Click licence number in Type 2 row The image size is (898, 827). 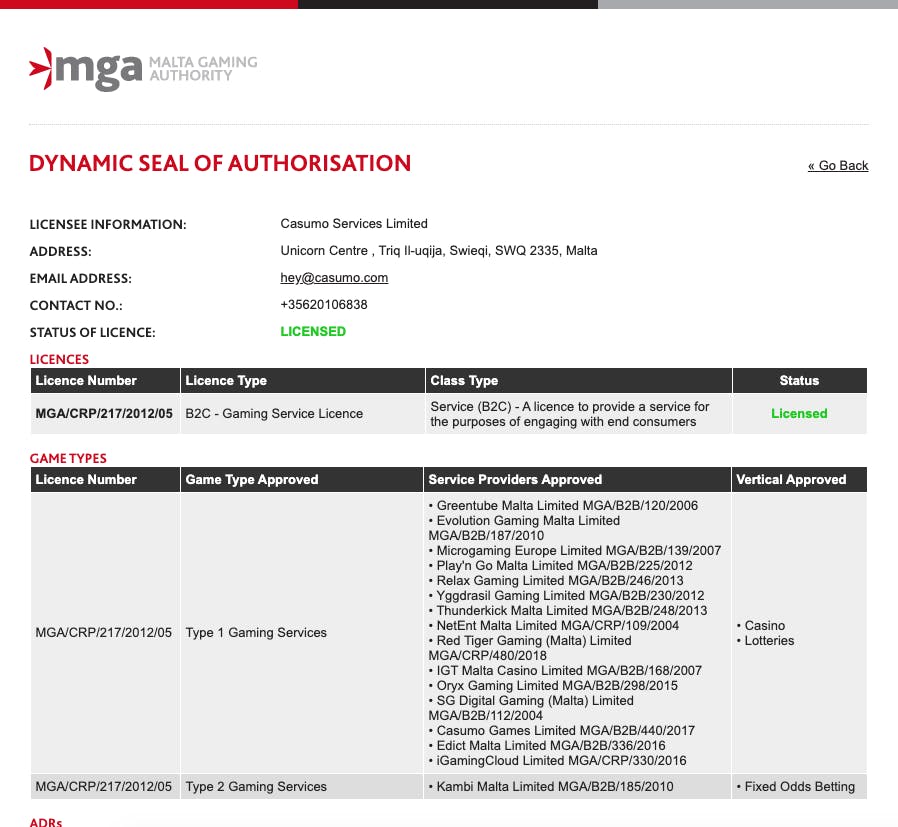pyautogui.click(x=104, y=787)
